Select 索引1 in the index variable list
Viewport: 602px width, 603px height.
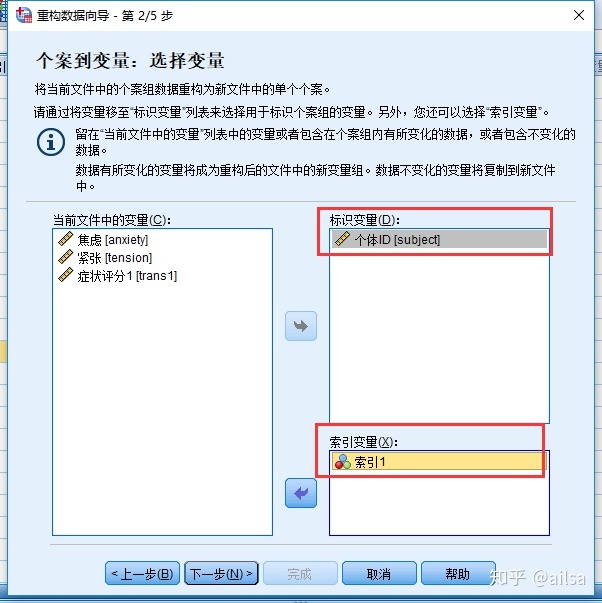click(438, 461)
